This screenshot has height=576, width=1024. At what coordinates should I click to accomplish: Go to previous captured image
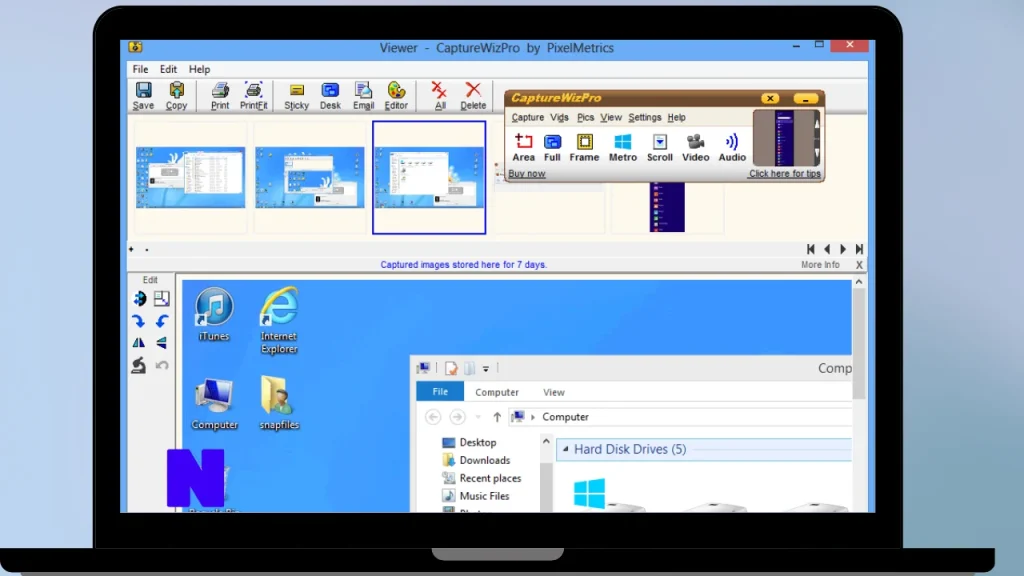pyautogui.click(x=827, y=249)
